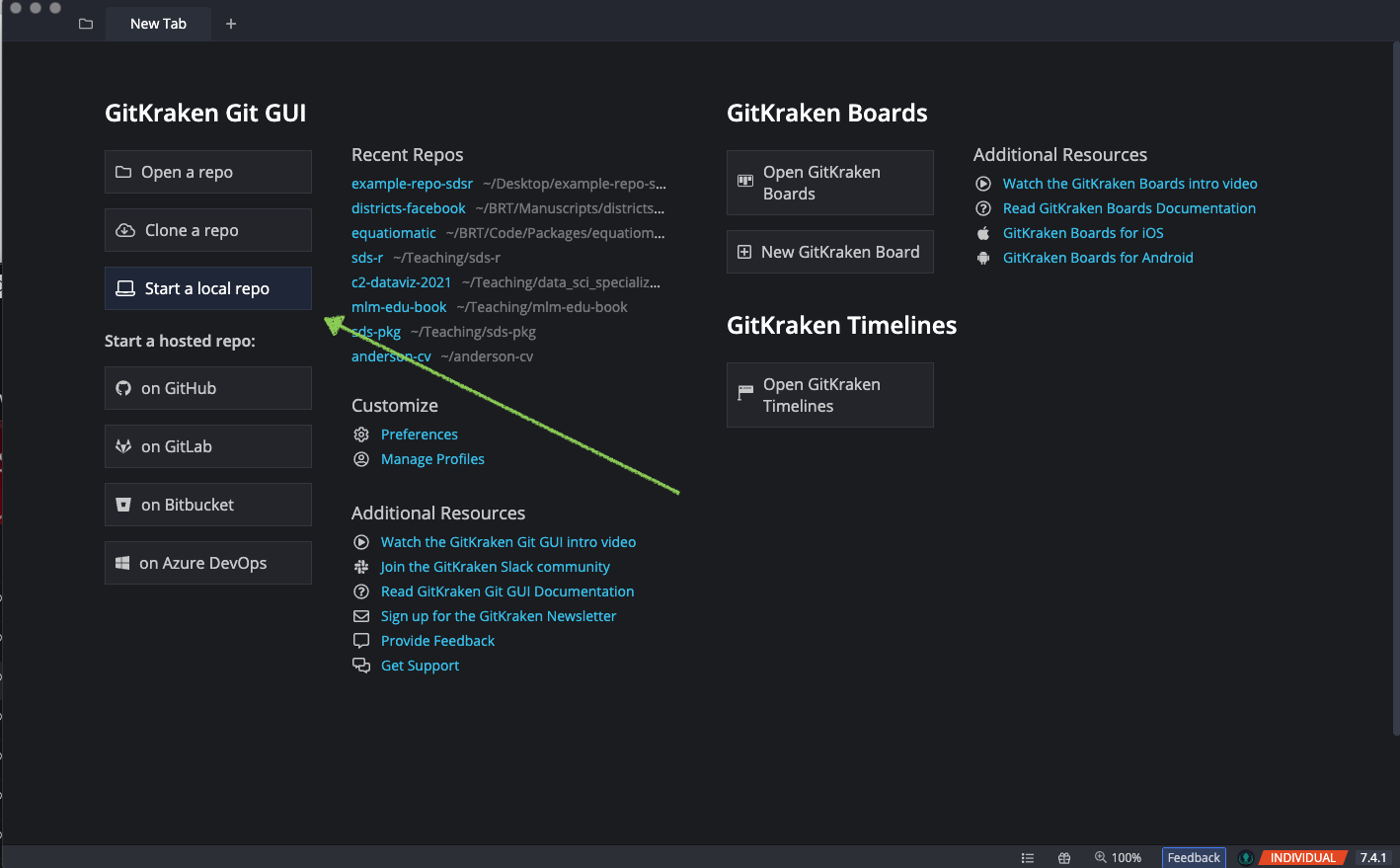This screenshot has height=868, width=1400.
Task: Open a new tab with plus icon
Action: coord(231,24)
